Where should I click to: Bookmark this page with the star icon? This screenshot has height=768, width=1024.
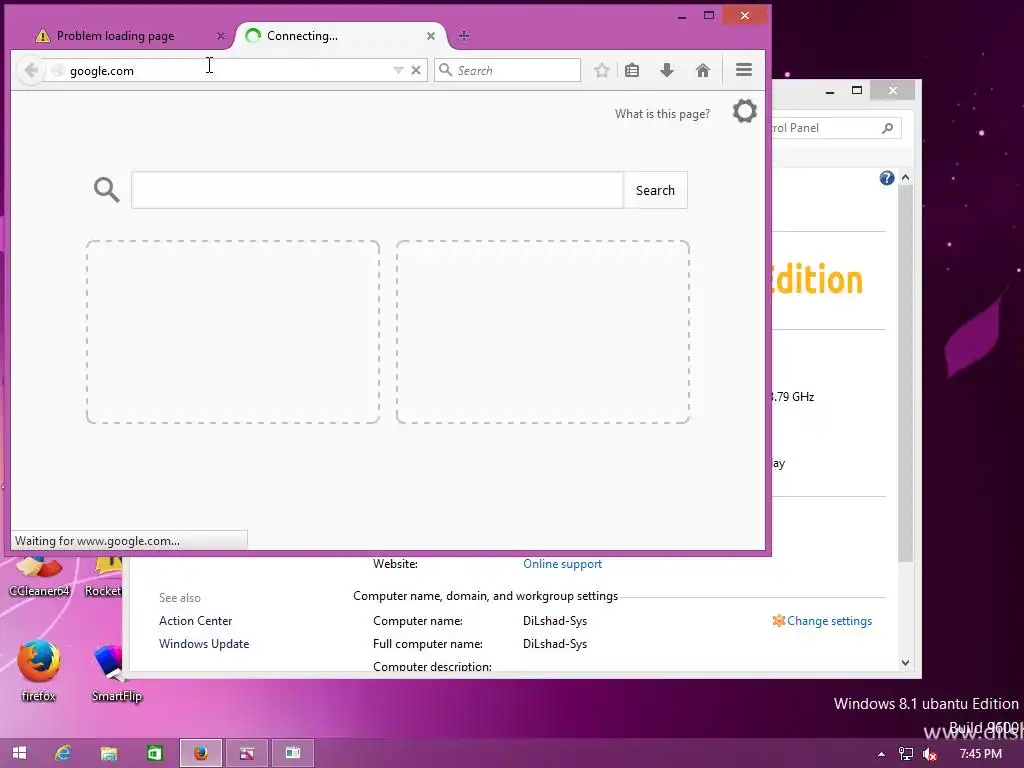(x=601, y=71)
